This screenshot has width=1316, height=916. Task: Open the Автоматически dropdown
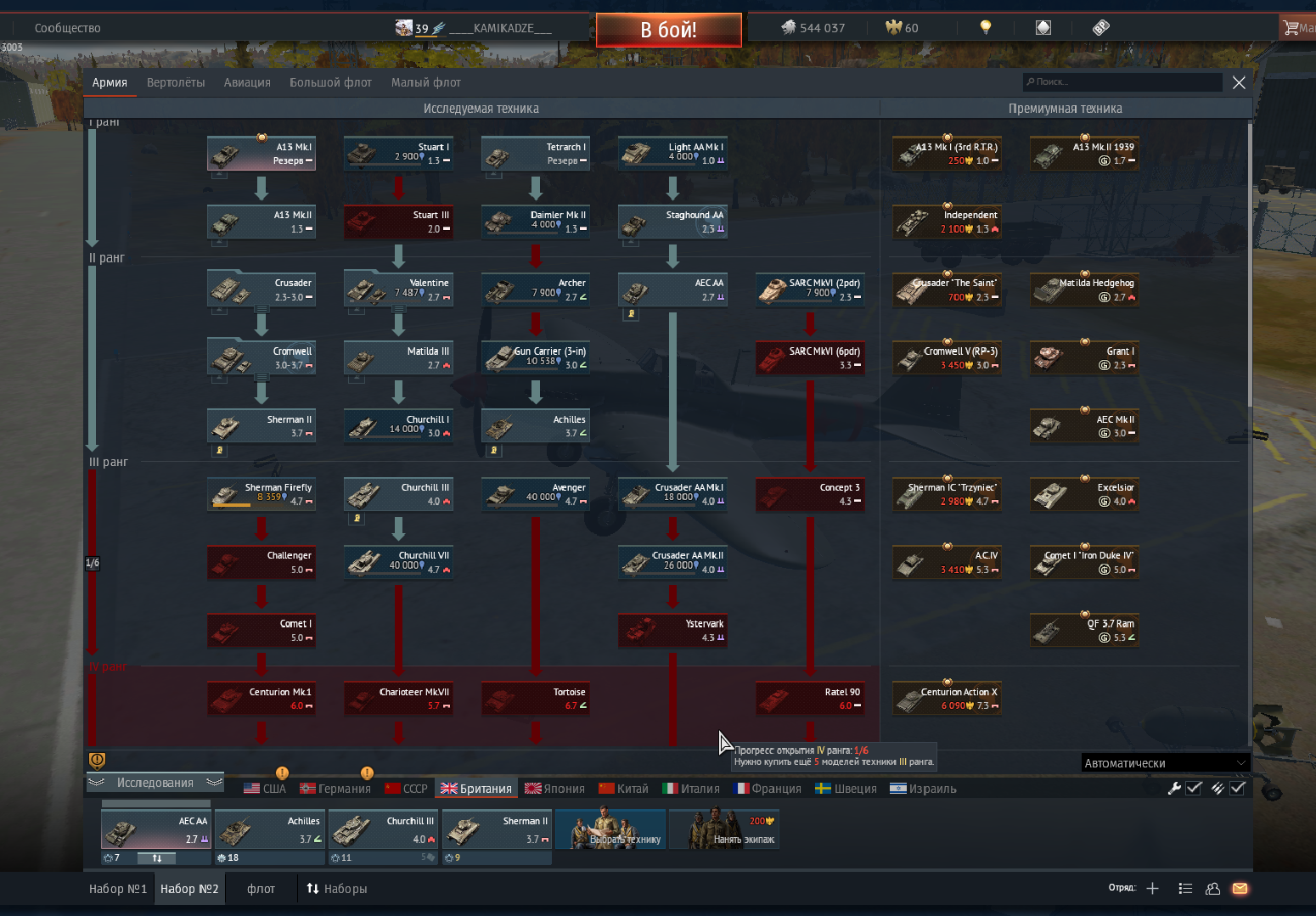tap(1165, 762)
